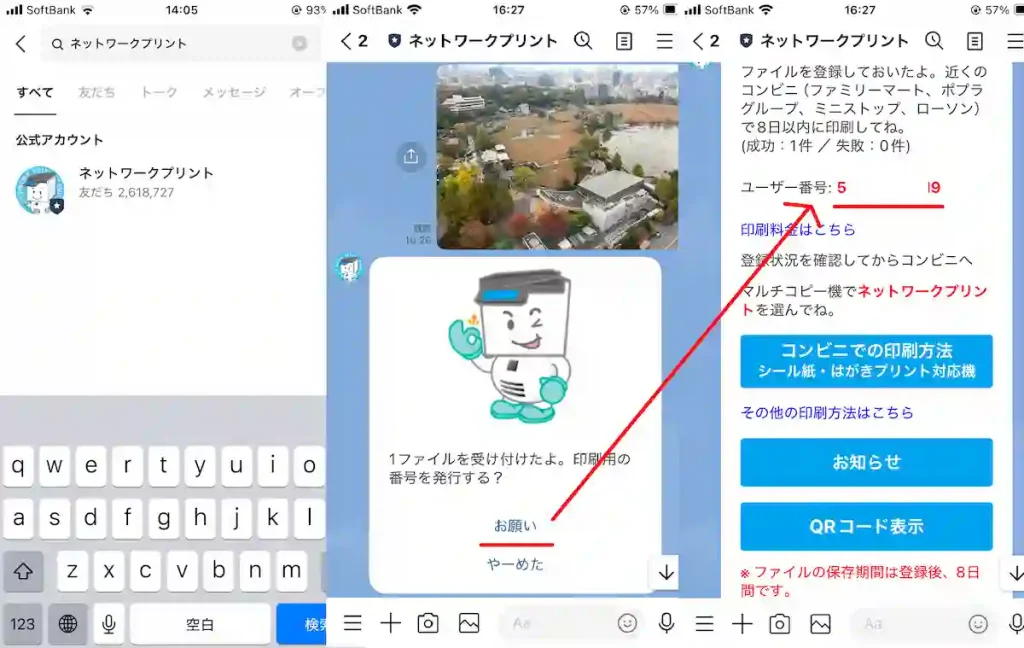Tap the QRコード表示 button
1024x648 pixels.
(x=865, y=526)
